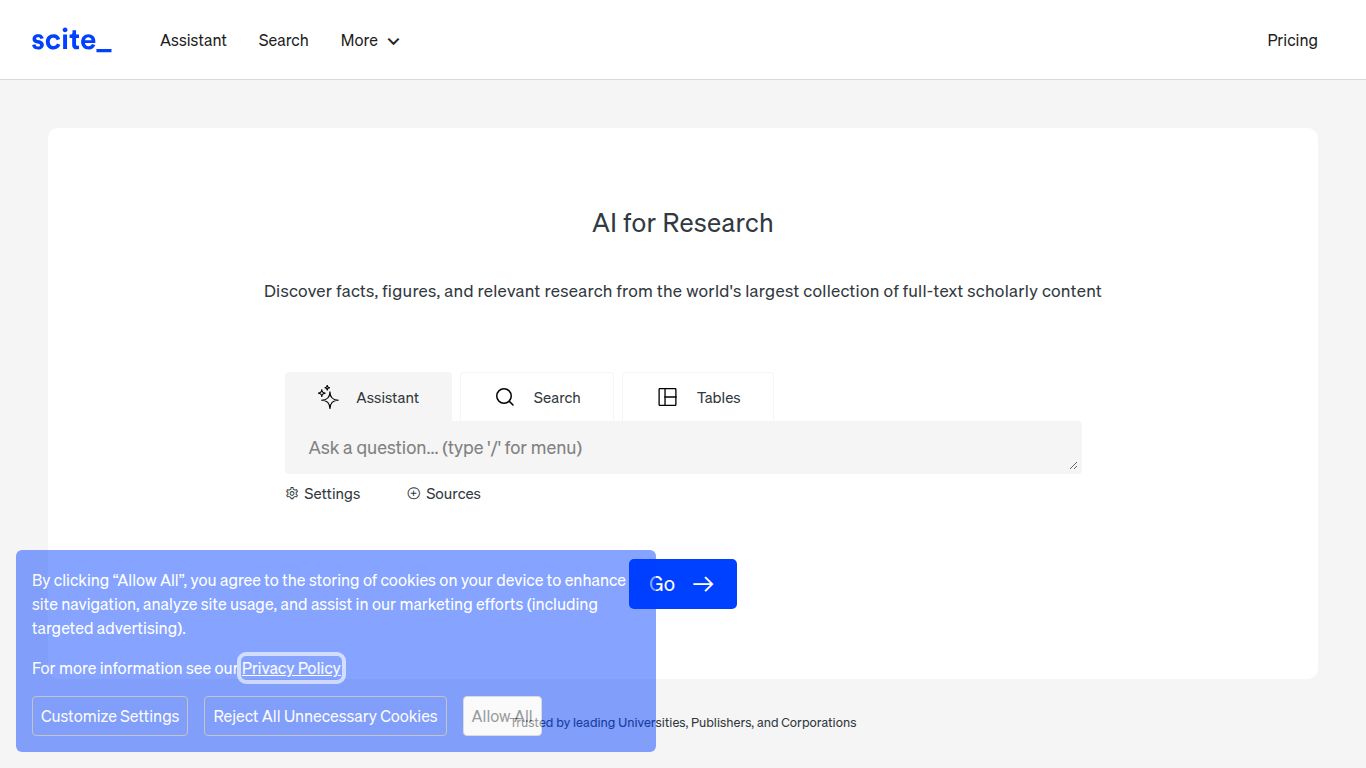Focus the Ask a question text field
Image resolution: width=1366 pixels, height=768 pixels.
point(680,448)
